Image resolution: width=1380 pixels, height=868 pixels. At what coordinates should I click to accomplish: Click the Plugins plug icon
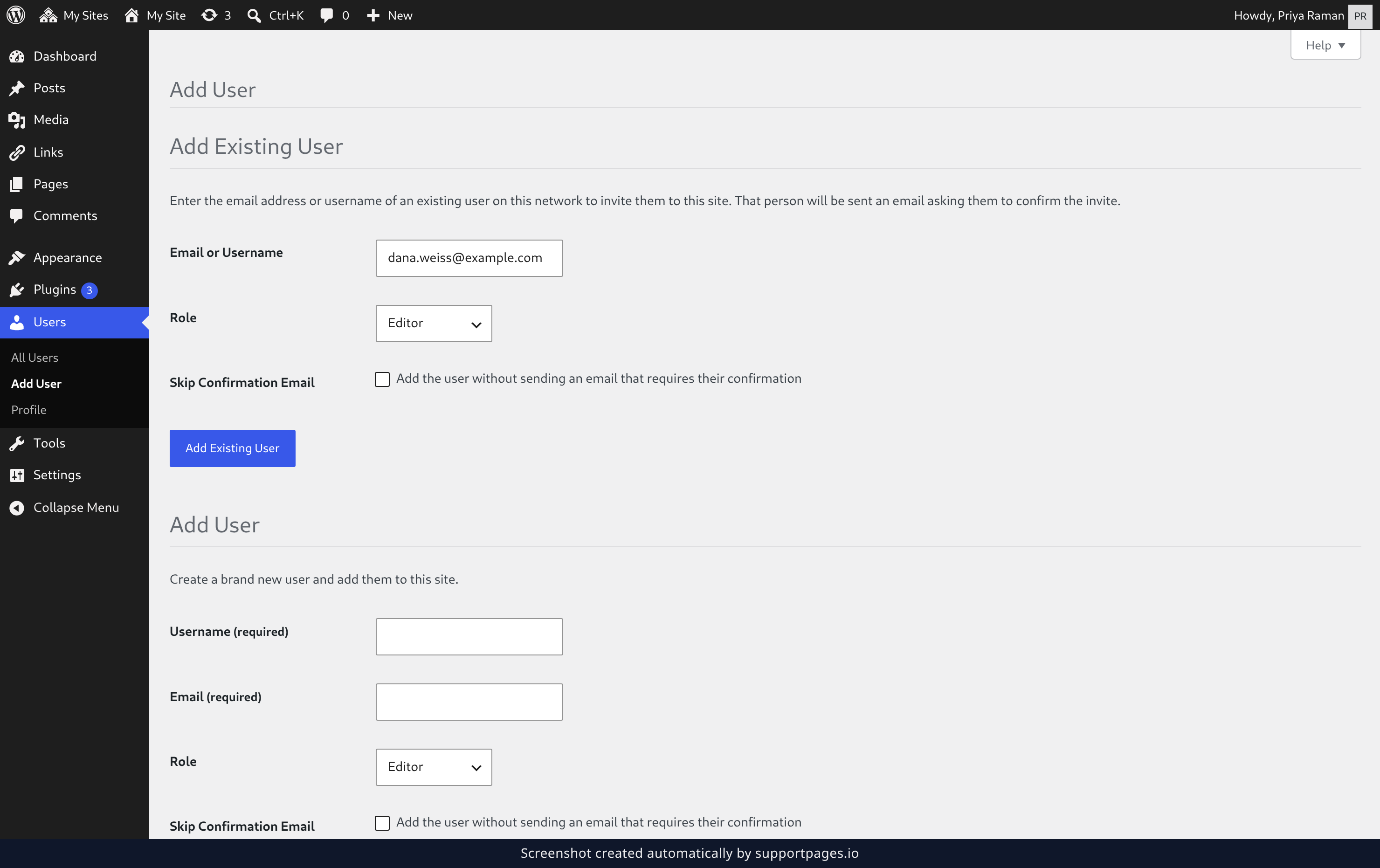pyautogui.click(x=17, y=289)
